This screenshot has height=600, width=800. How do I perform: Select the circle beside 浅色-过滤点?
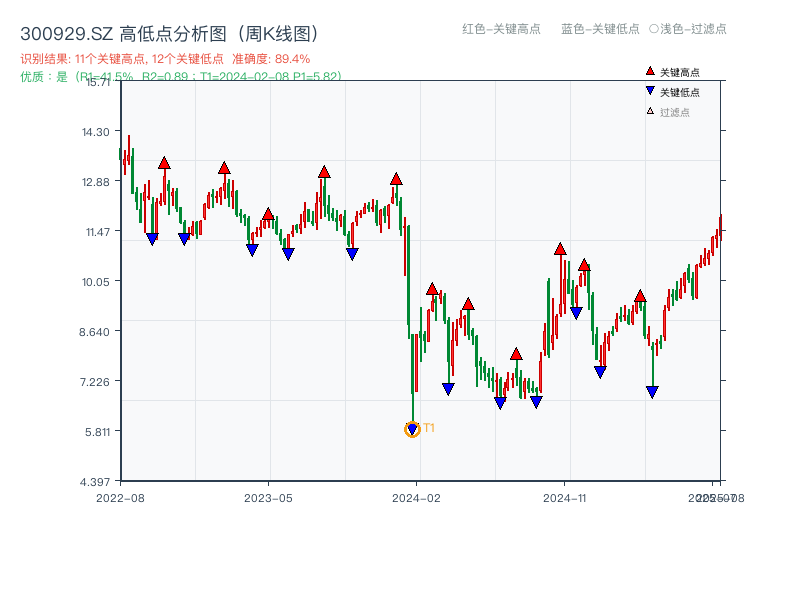653,29
